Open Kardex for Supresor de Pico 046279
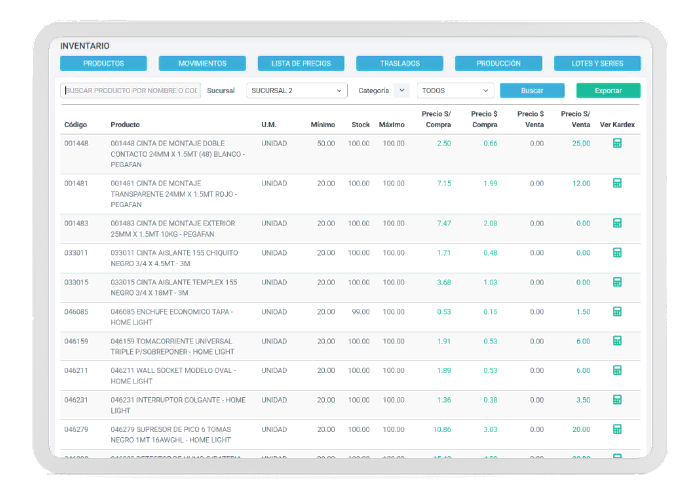Screen dimensions: 700x500 point(617,429)
